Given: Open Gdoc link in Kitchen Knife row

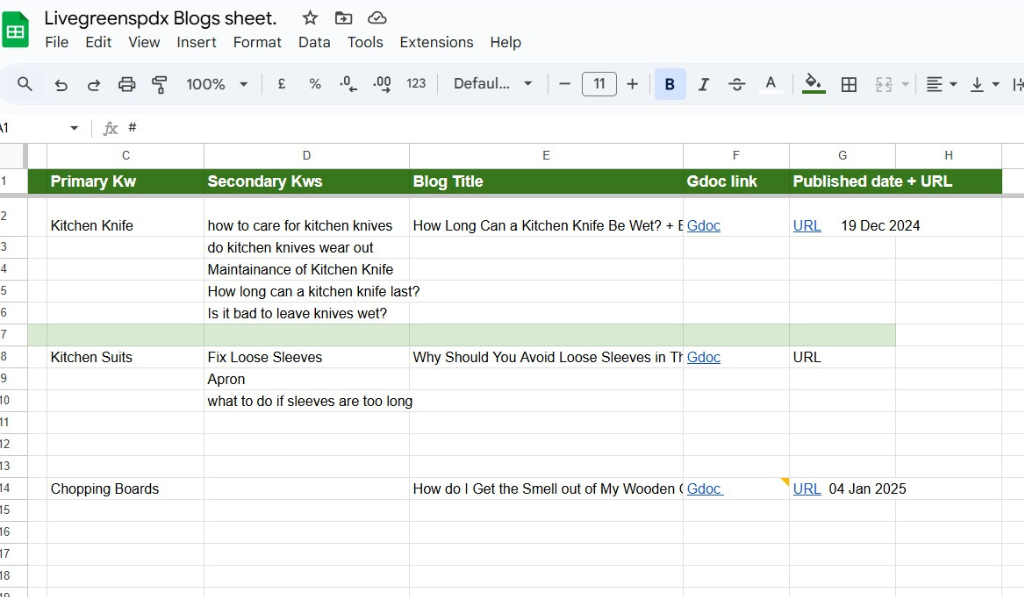Looking at the screenshot, I should pyautogui.click(x=703, y=226).
